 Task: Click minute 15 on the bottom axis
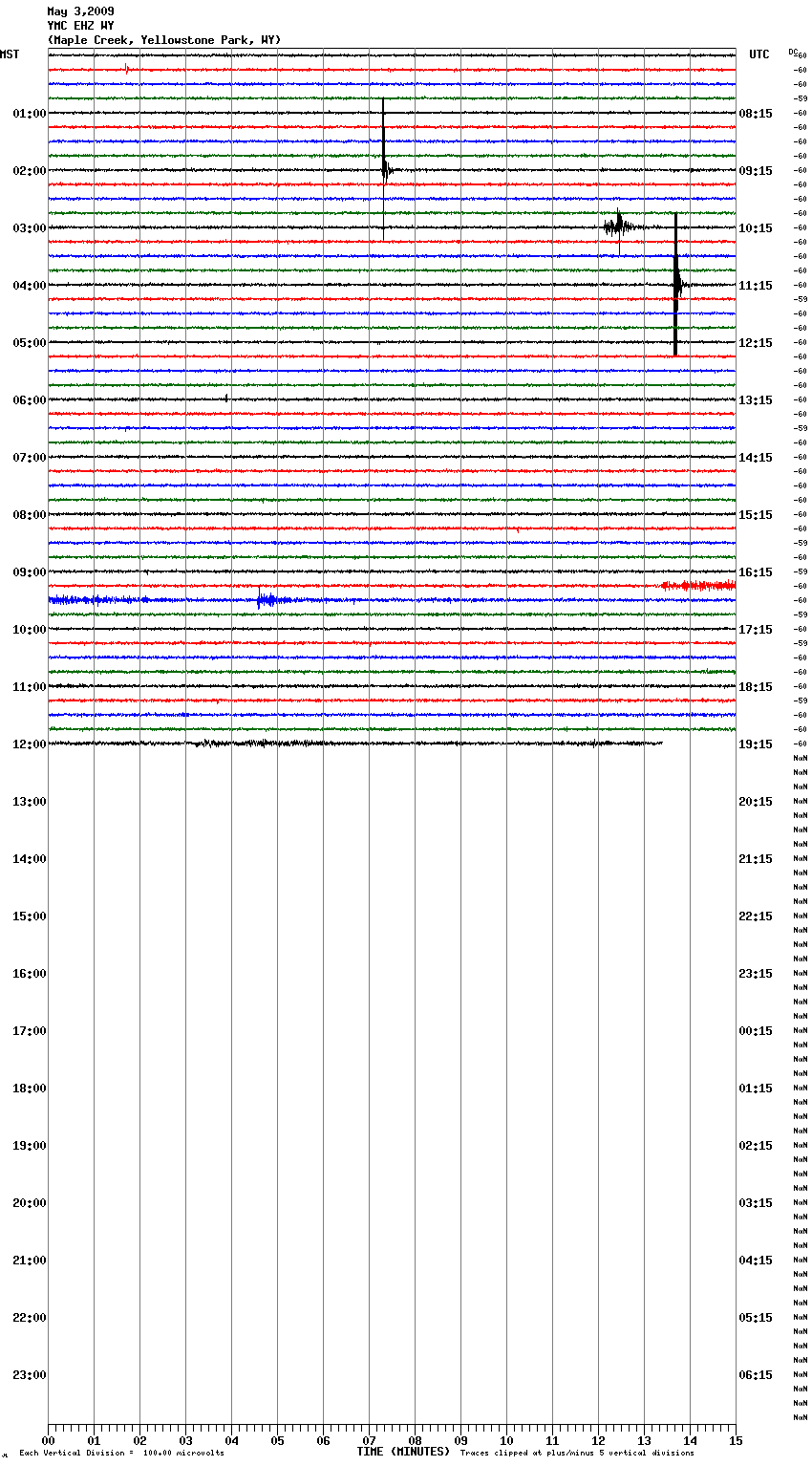[x=736, y=1440]
